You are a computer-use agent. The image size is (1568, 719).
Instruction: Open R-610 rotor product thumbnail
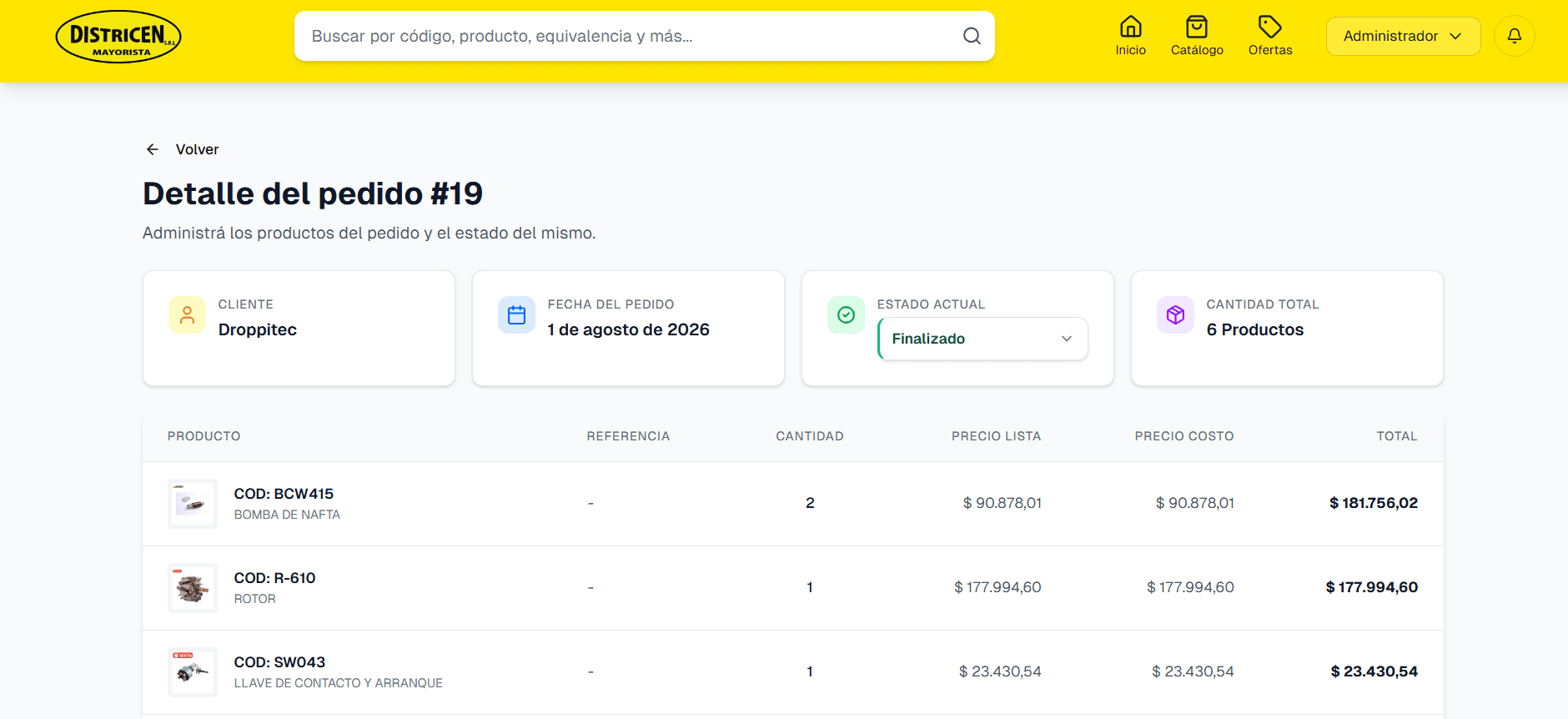point(193,588)
